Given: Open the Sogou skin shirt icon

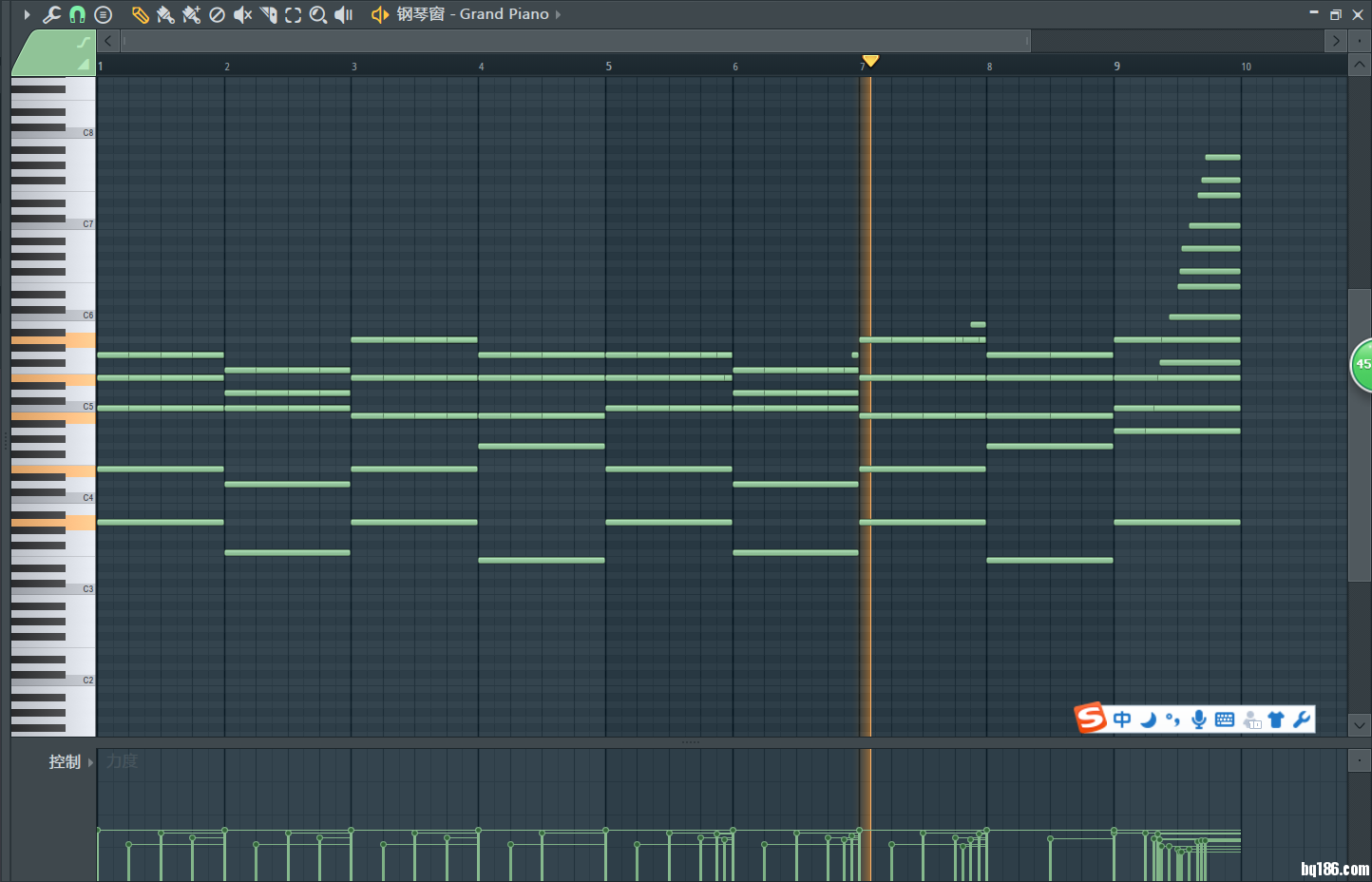Looking at the screenshot, I should tap(1276, 719).
